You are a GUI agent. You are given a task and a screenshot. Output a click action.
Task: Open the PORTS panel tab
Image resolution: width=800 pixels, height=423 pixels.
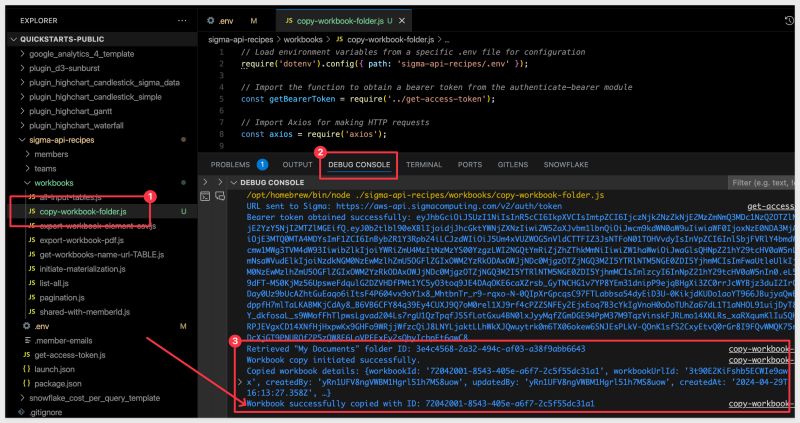(469, 164)
